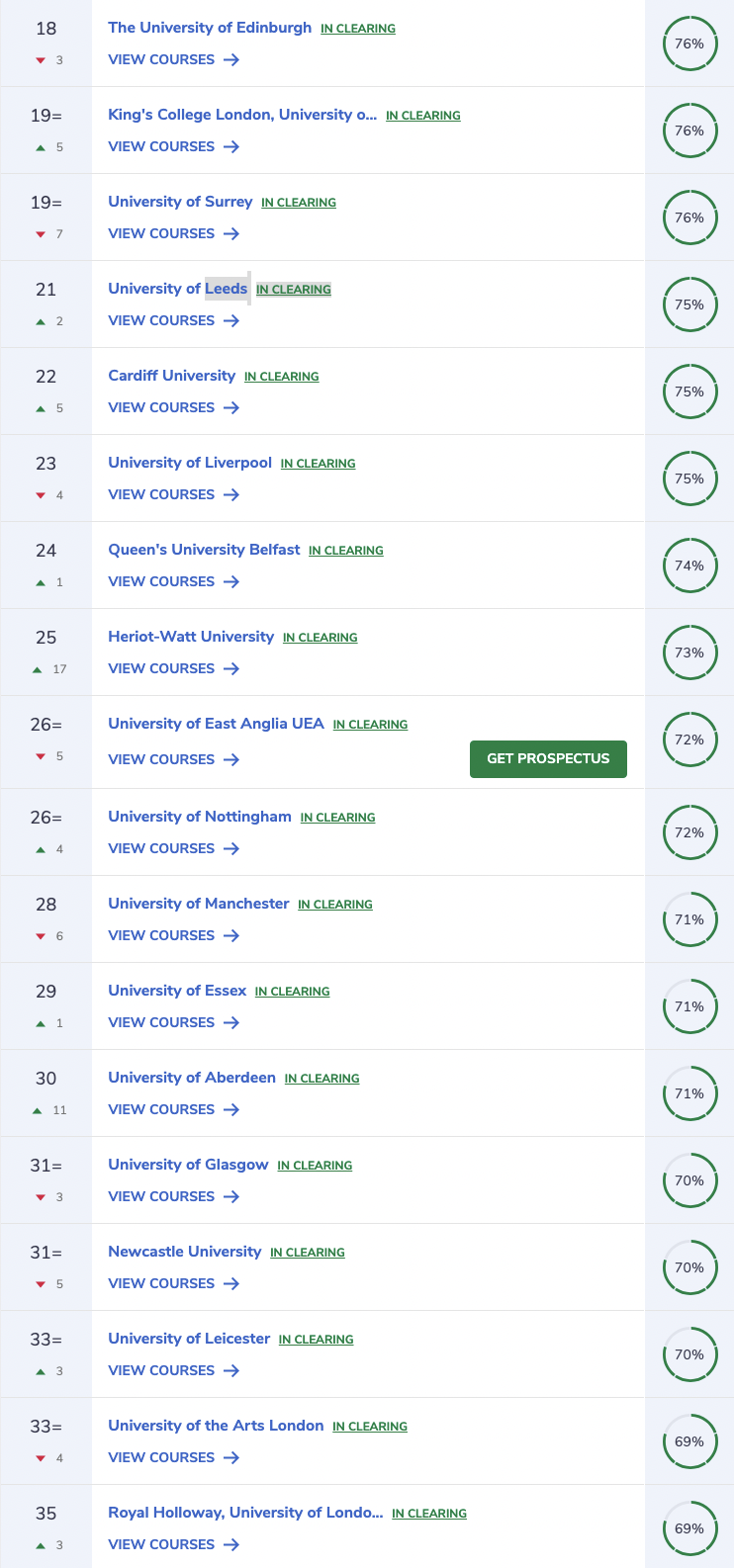Image resolution: width=734 pixels, height=1568 pixels.
Task: Click 70% score ring for Newcastle
Action: pyautogui.click(x=689, y=1267)
